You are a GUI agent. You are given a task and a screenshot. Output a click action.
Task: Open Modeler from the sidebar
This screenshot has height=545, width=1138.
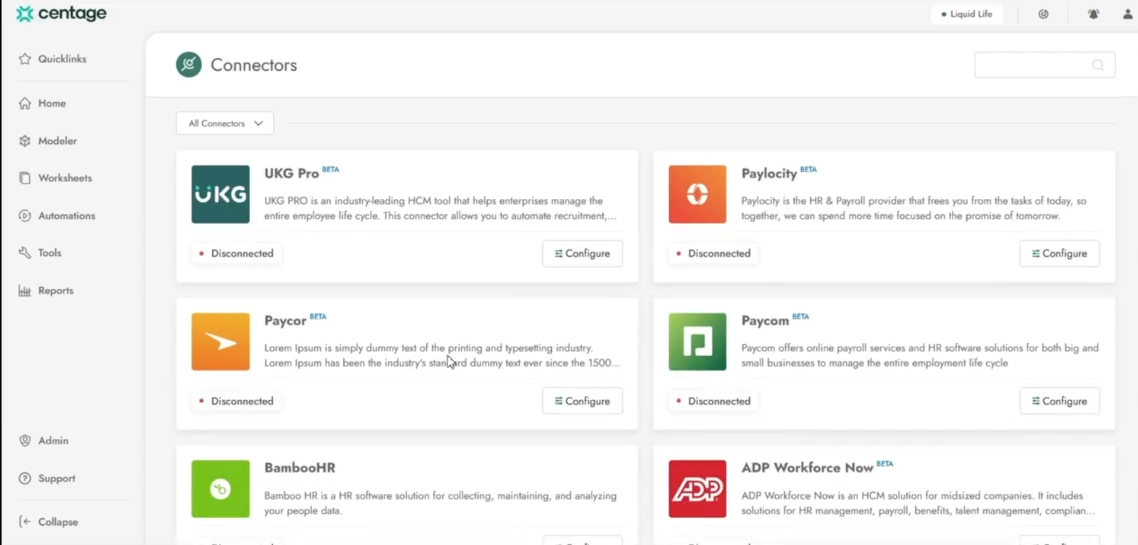(57, 141)
